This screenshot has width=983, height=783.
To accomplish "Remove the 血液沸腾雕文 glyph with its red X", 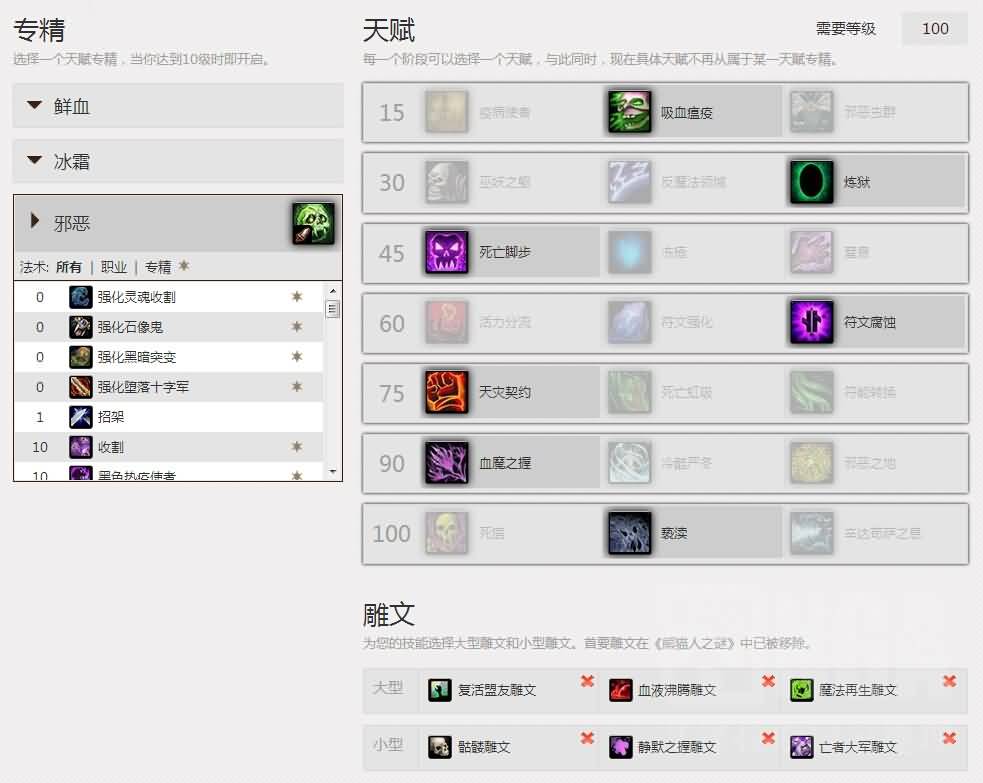I will [x=769, y=681].
